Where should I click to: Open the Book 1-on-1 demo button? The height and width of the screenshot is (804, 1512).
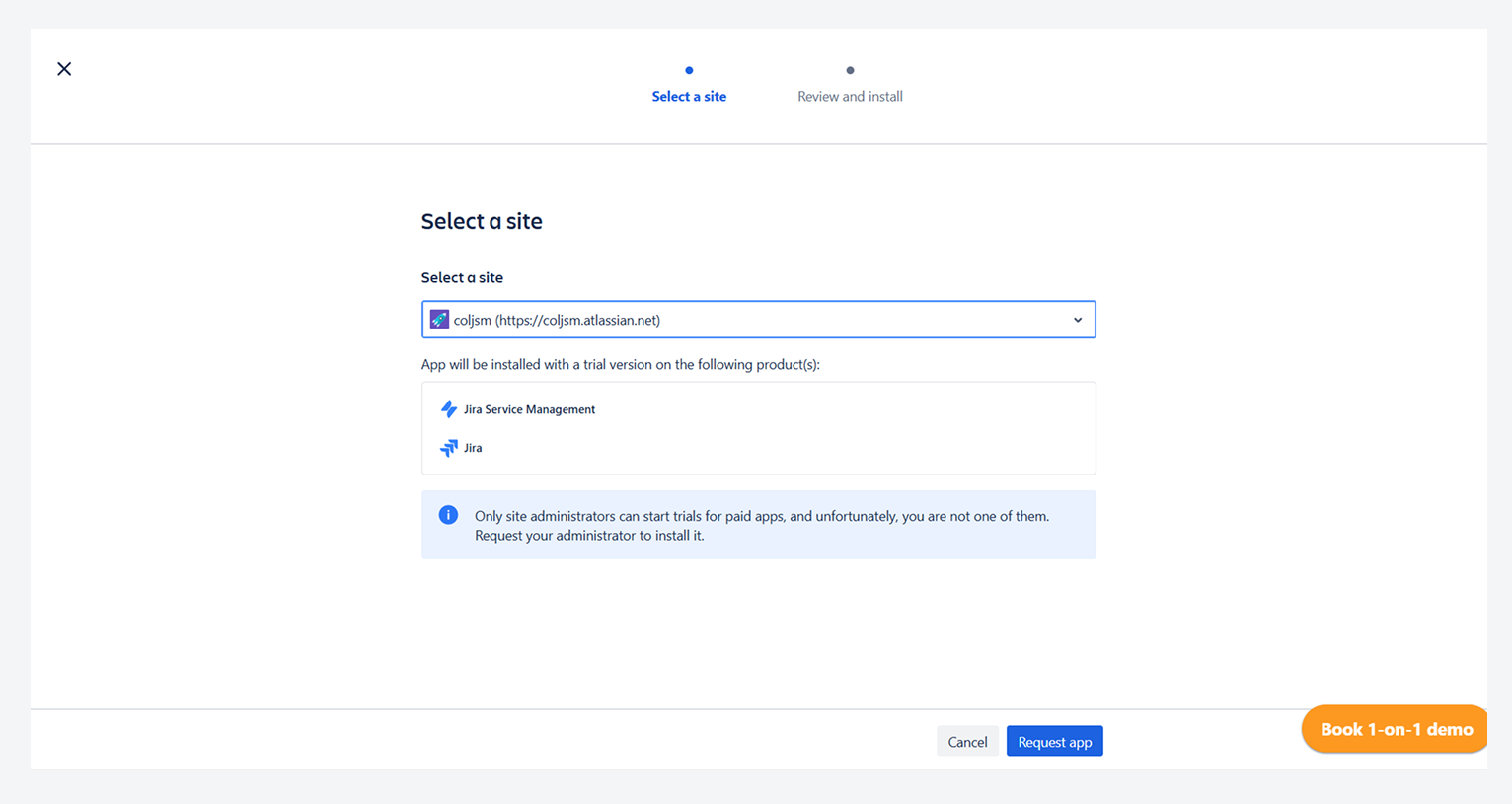click(1395, 730)
